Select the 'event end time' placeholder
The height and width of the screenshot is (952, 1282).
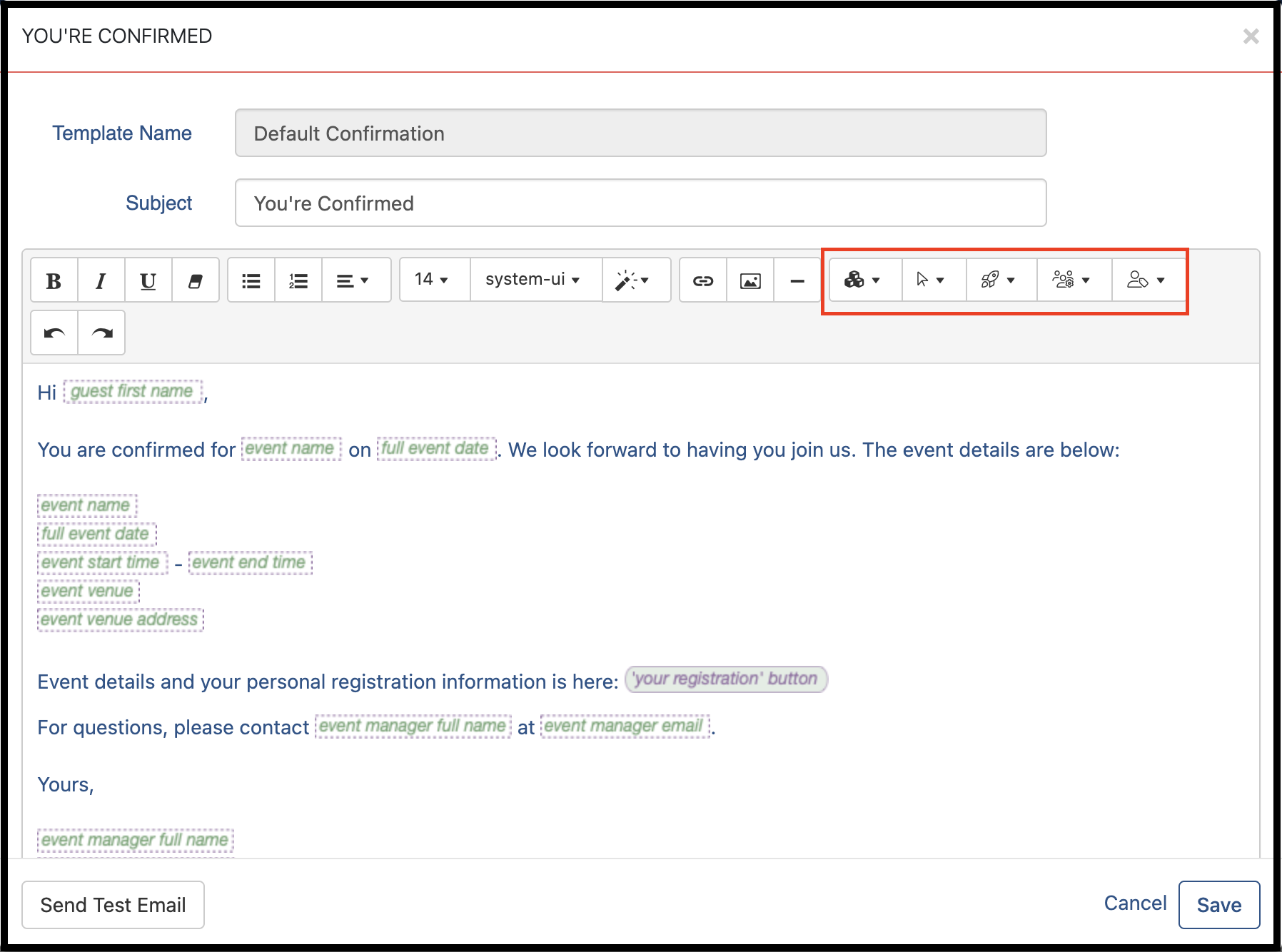tap(251, 562)
